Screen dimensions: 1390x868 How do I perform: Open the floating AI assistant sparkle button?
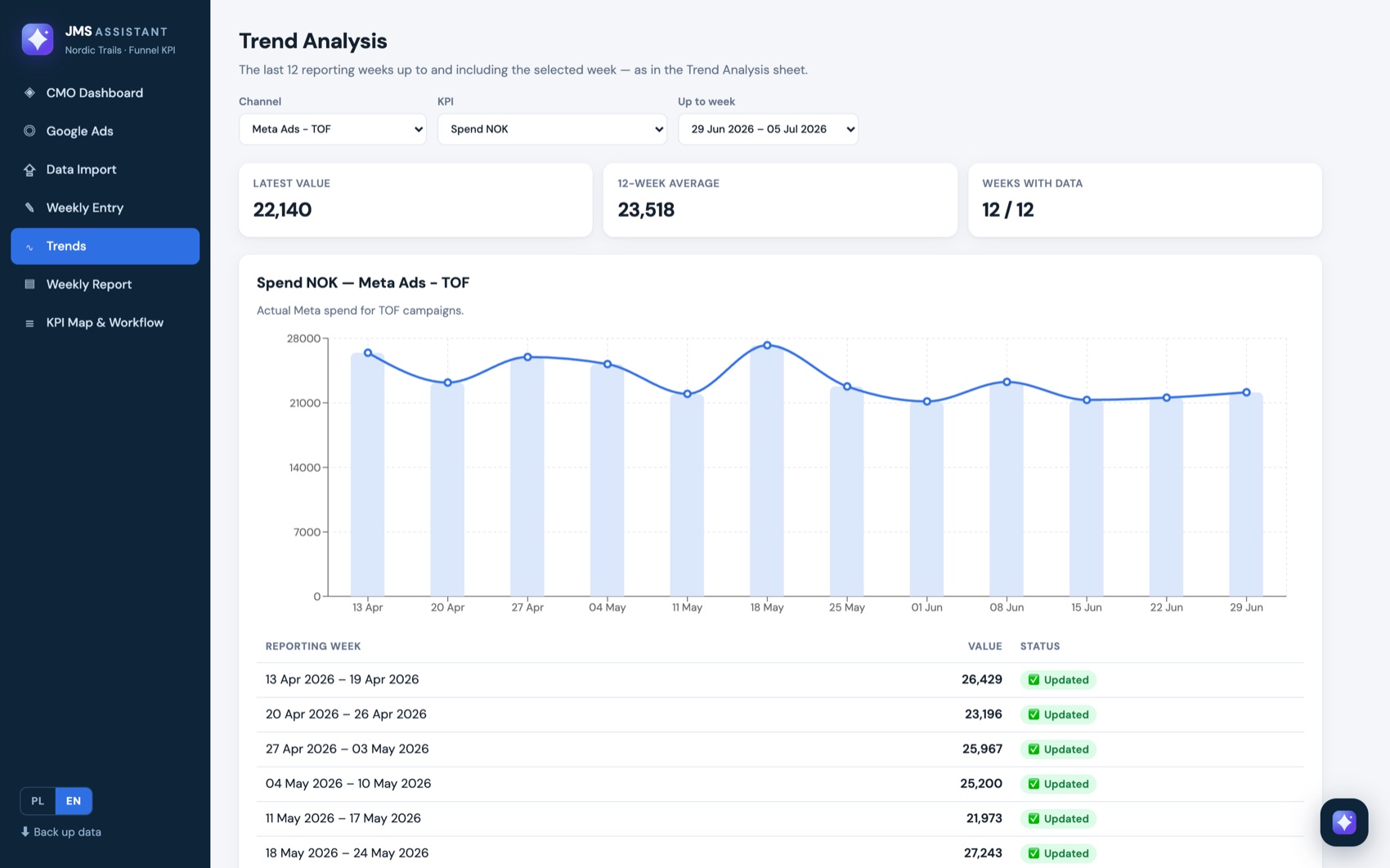pos(1343,821)
